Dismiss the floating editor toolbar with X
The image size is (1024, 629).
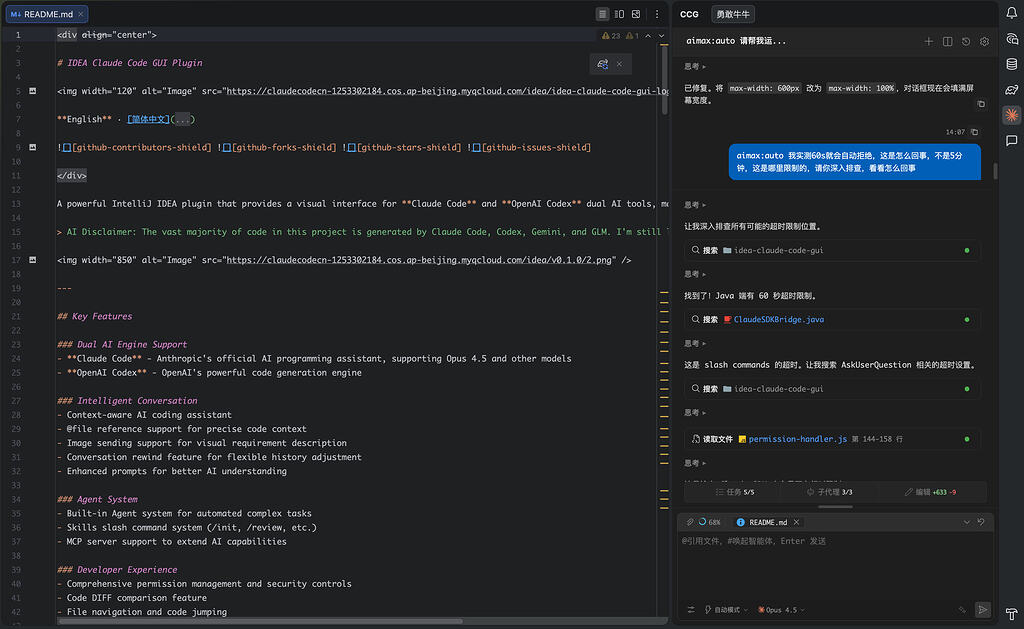pyautogui.click(x=619, y=63)
